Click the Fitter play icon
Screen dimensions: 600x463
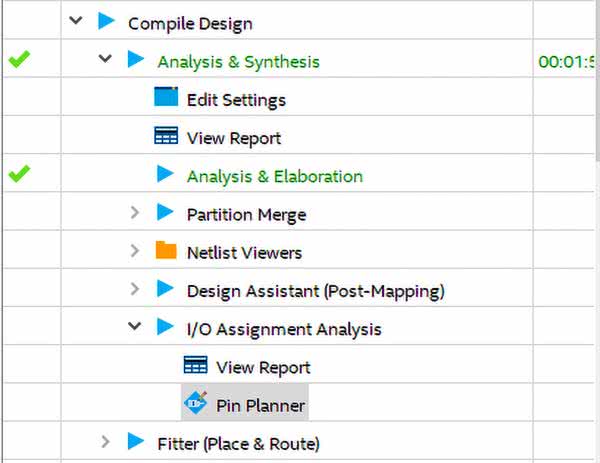[137, 441]
